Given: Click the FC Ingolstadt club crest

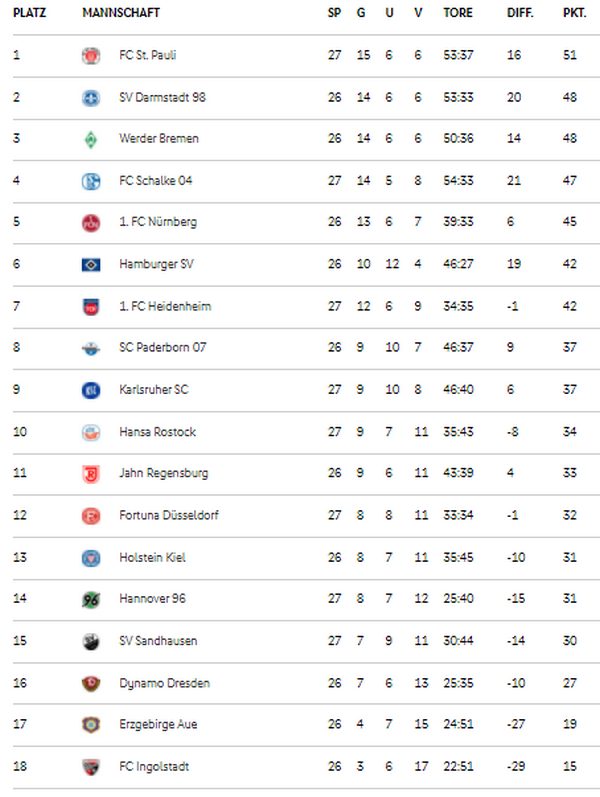Looking at the screenshot, I should click(x=91, y=767).
